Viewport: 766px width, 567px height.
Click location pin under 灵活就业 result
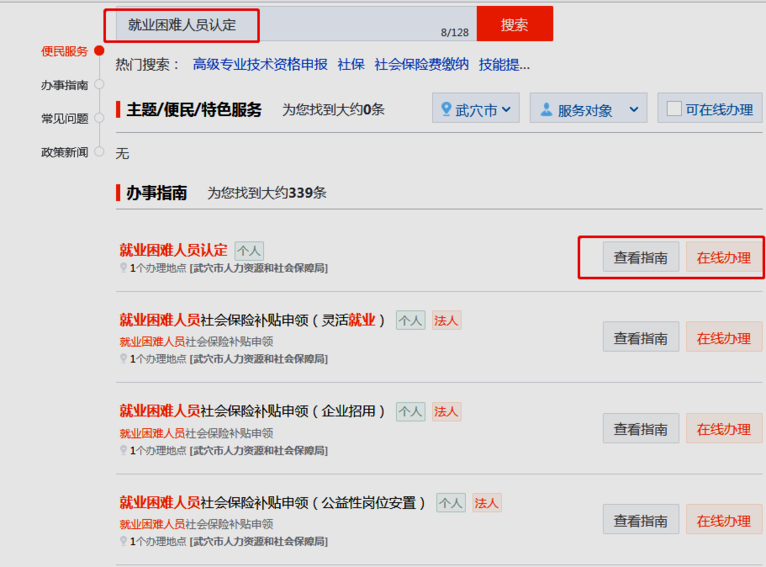coord(123,358)
